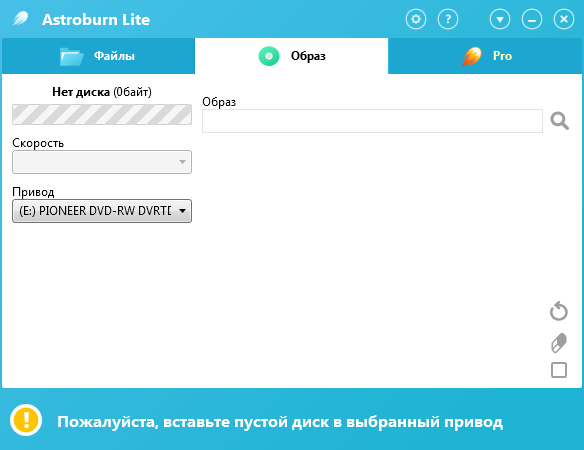Browse for image with magnifier icon
This screenshot has height=450, width=584.
pyautogui.click(x=559, y=121)
